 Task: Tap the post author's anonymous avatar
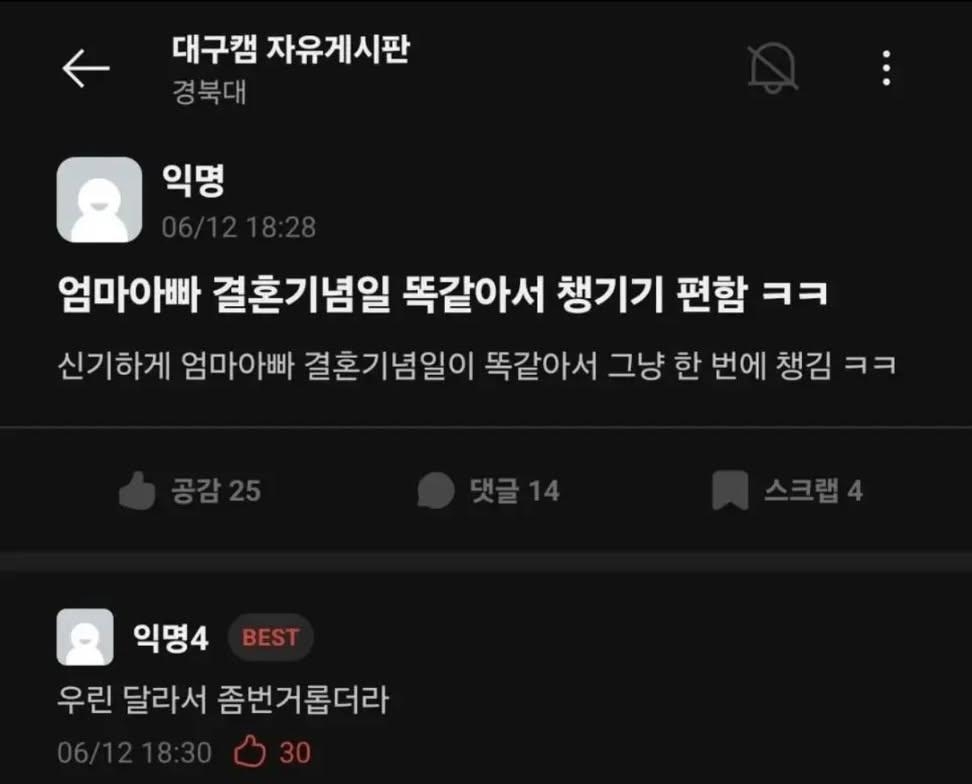(x=99, y=200)
